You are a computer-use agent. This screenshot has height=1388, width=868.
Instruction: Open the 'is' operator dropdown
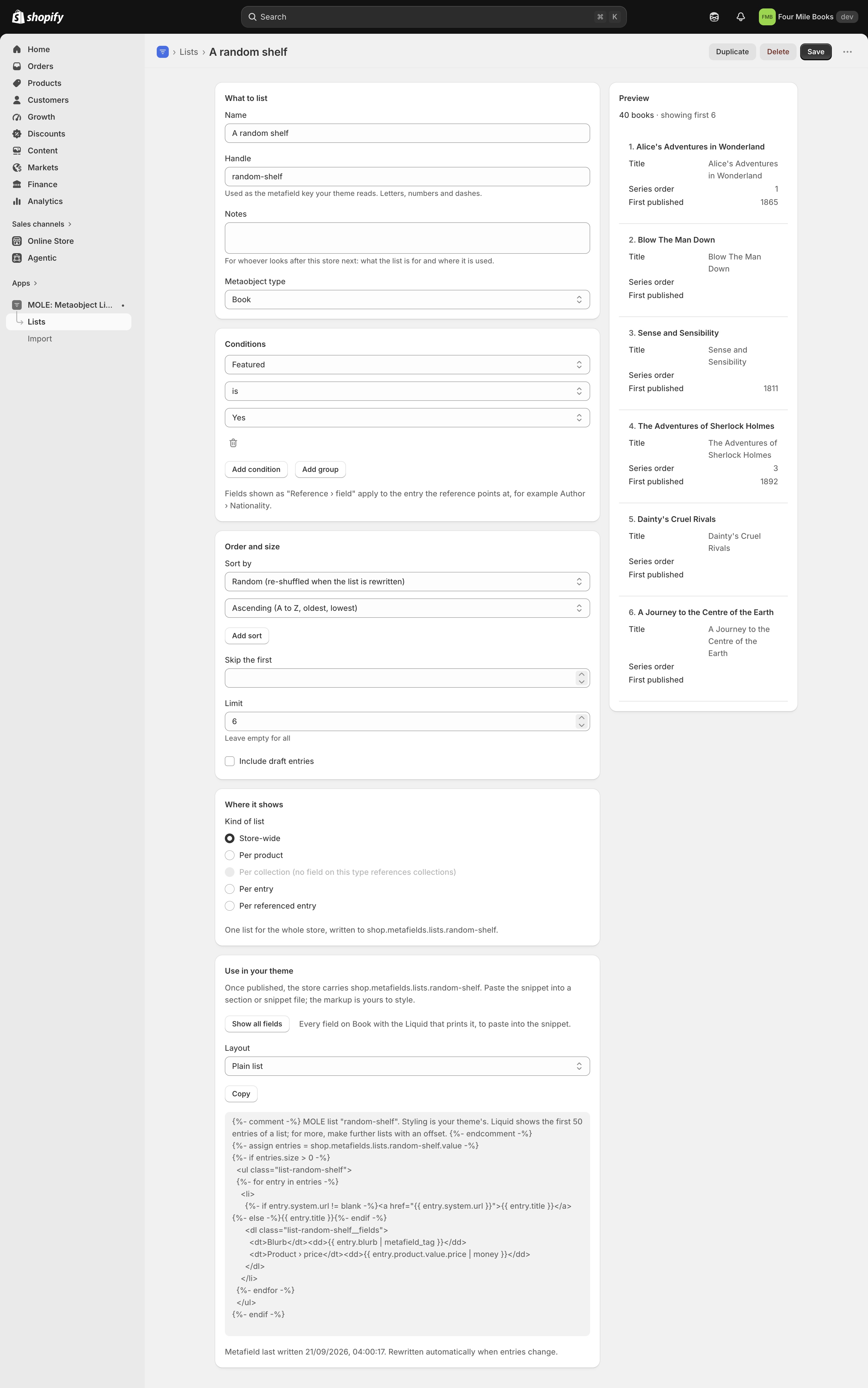point(407,391)
